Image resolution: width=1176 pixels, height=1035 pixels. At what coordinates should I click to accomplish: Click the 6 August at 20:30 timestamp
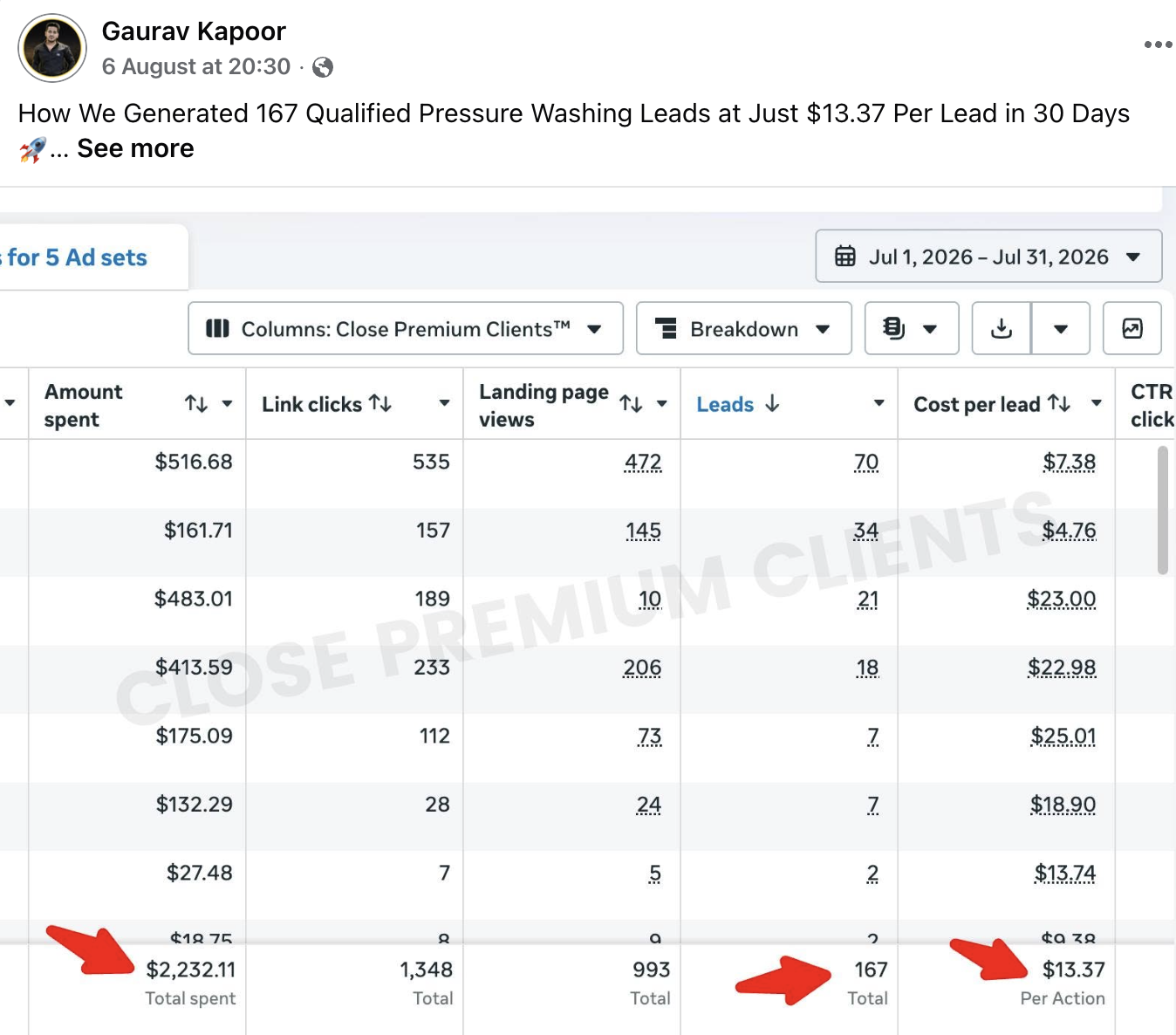point(196,67)
